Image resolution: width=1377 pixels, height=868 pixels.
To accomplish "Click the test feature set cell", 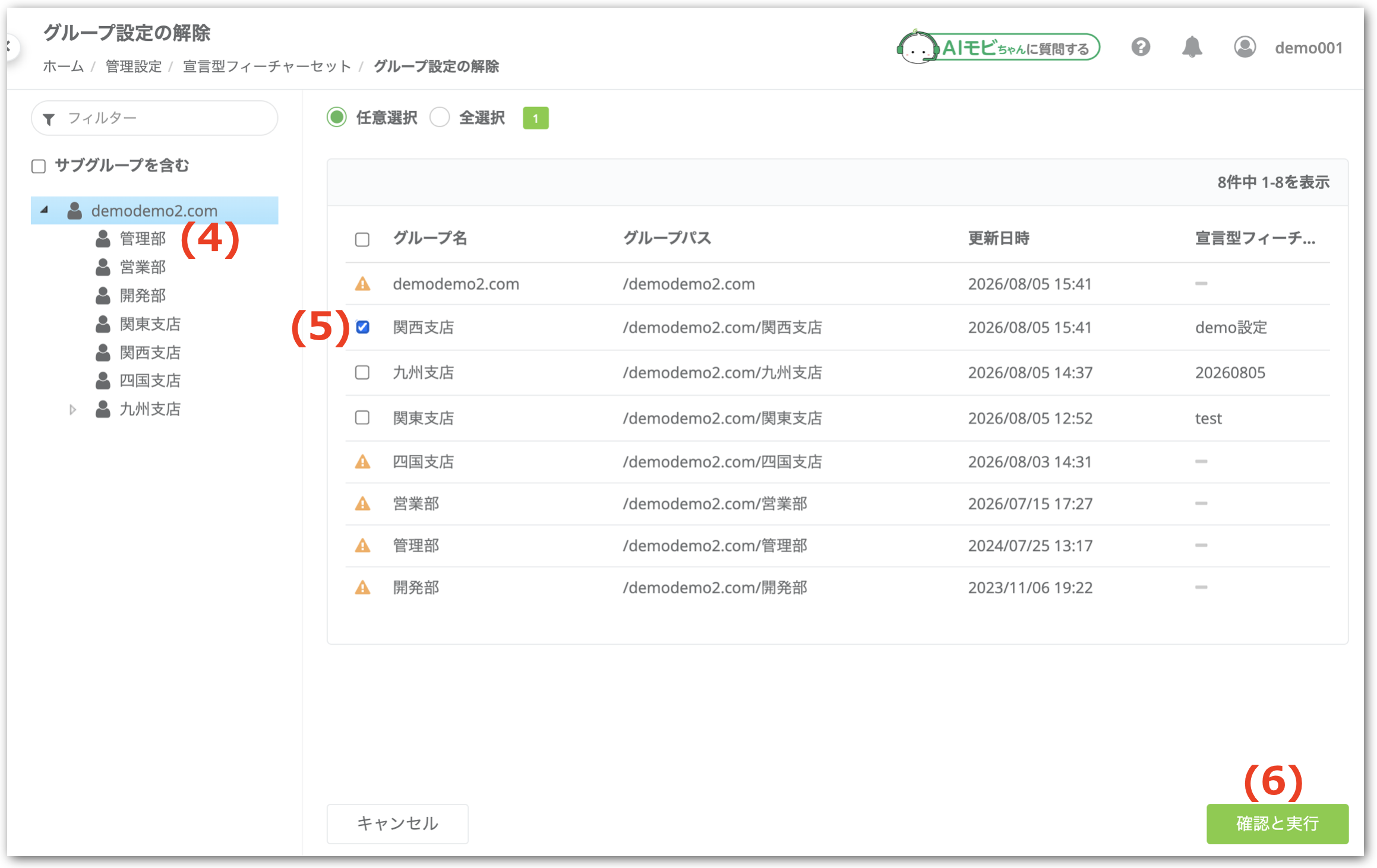I will (x=1208, y=418).
